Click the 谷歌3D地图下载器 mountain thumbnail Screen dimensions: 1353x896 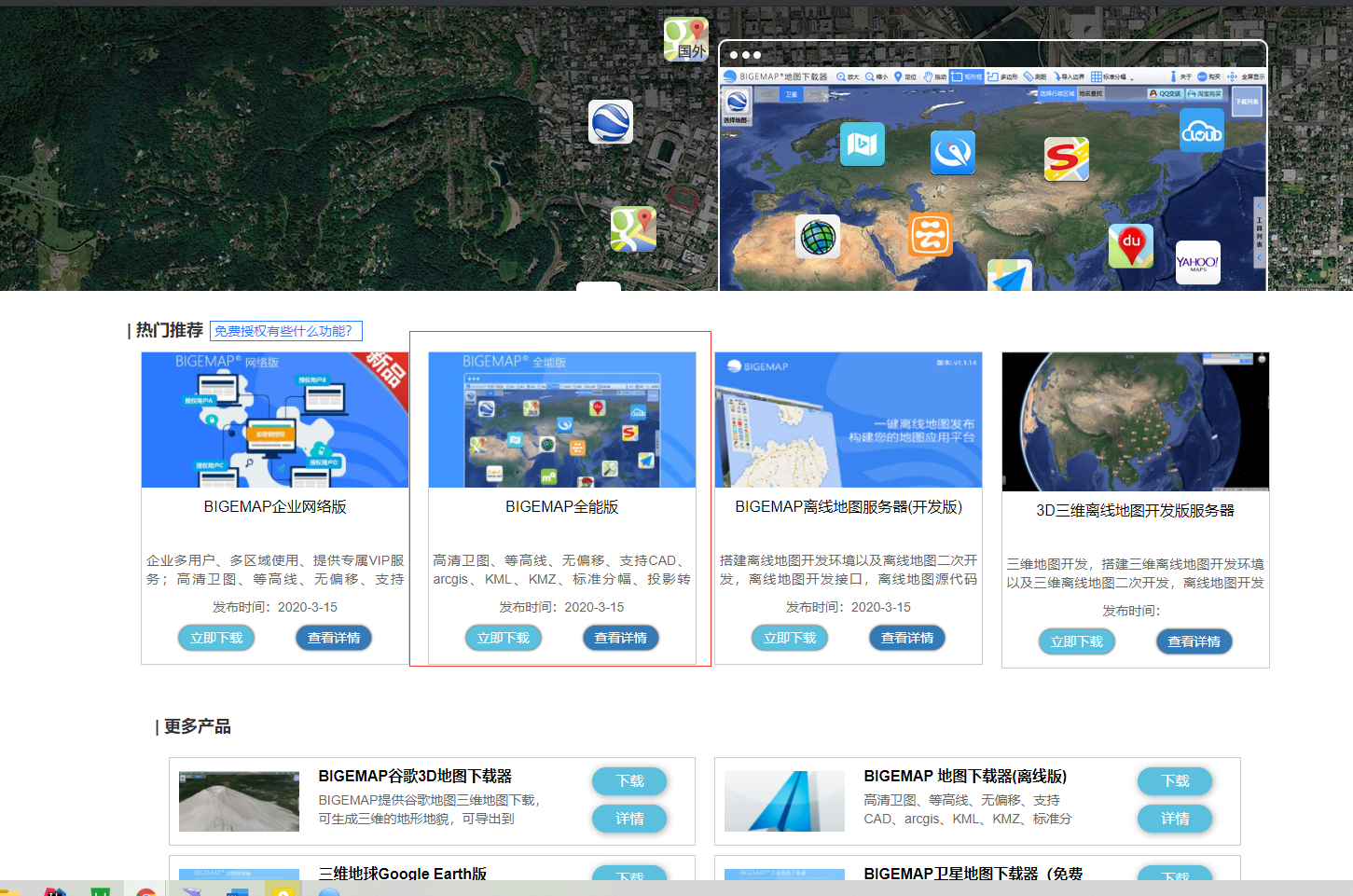(x=239, y=802)
